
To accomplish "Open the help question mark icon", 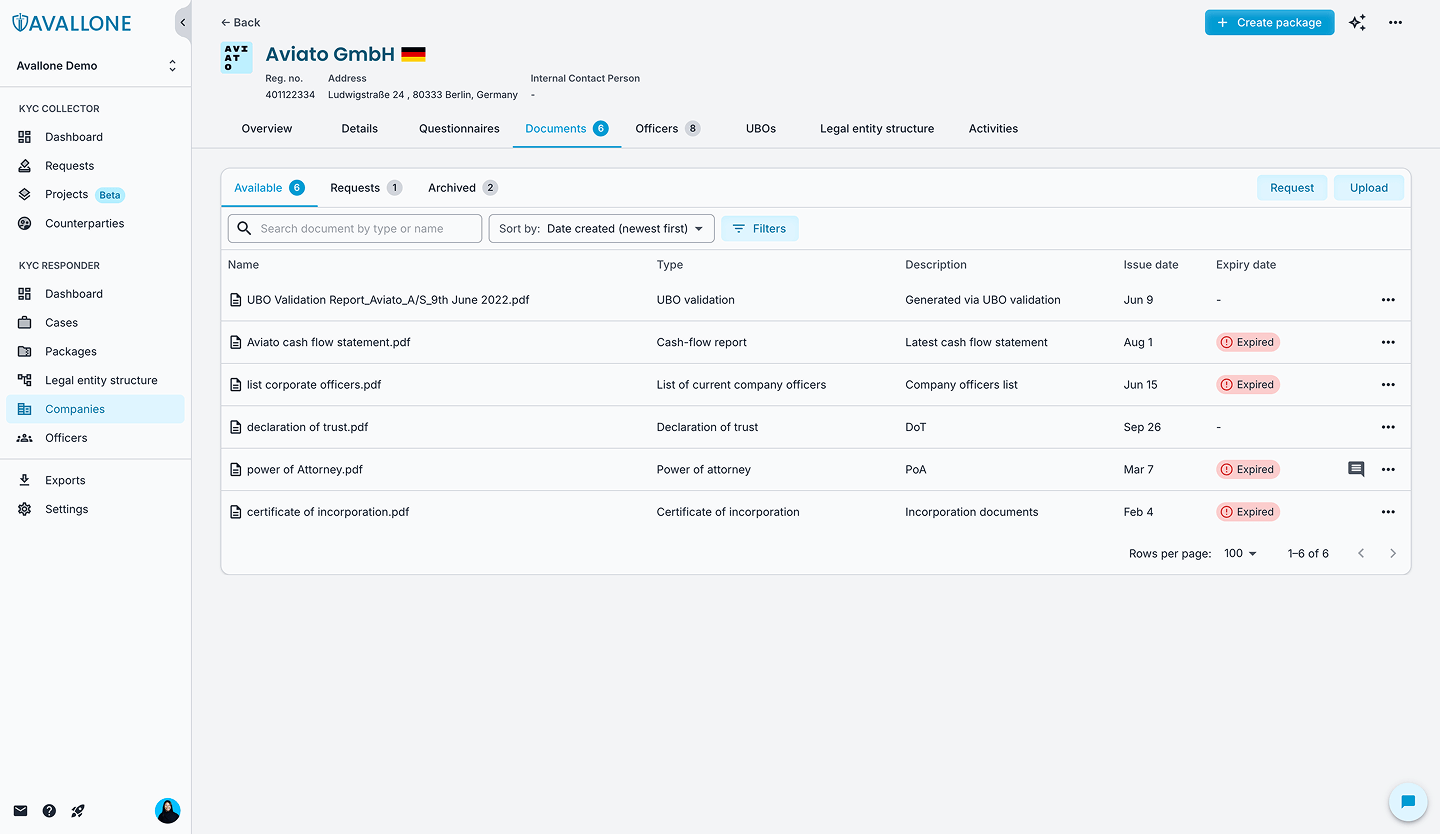I will 49,811.
